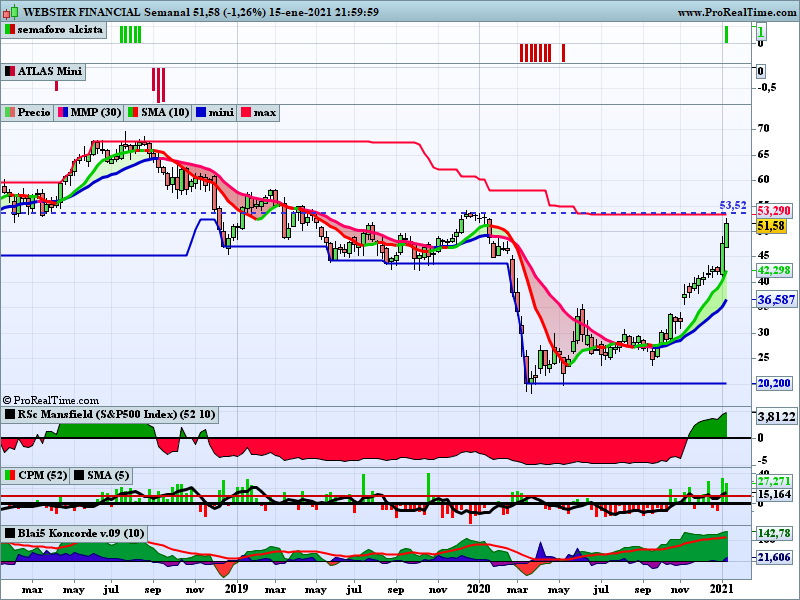The height and width of the screenshot is (600, 800).
Task: Click the 20,200 blue mini price tag
Action: coord(773,383)
